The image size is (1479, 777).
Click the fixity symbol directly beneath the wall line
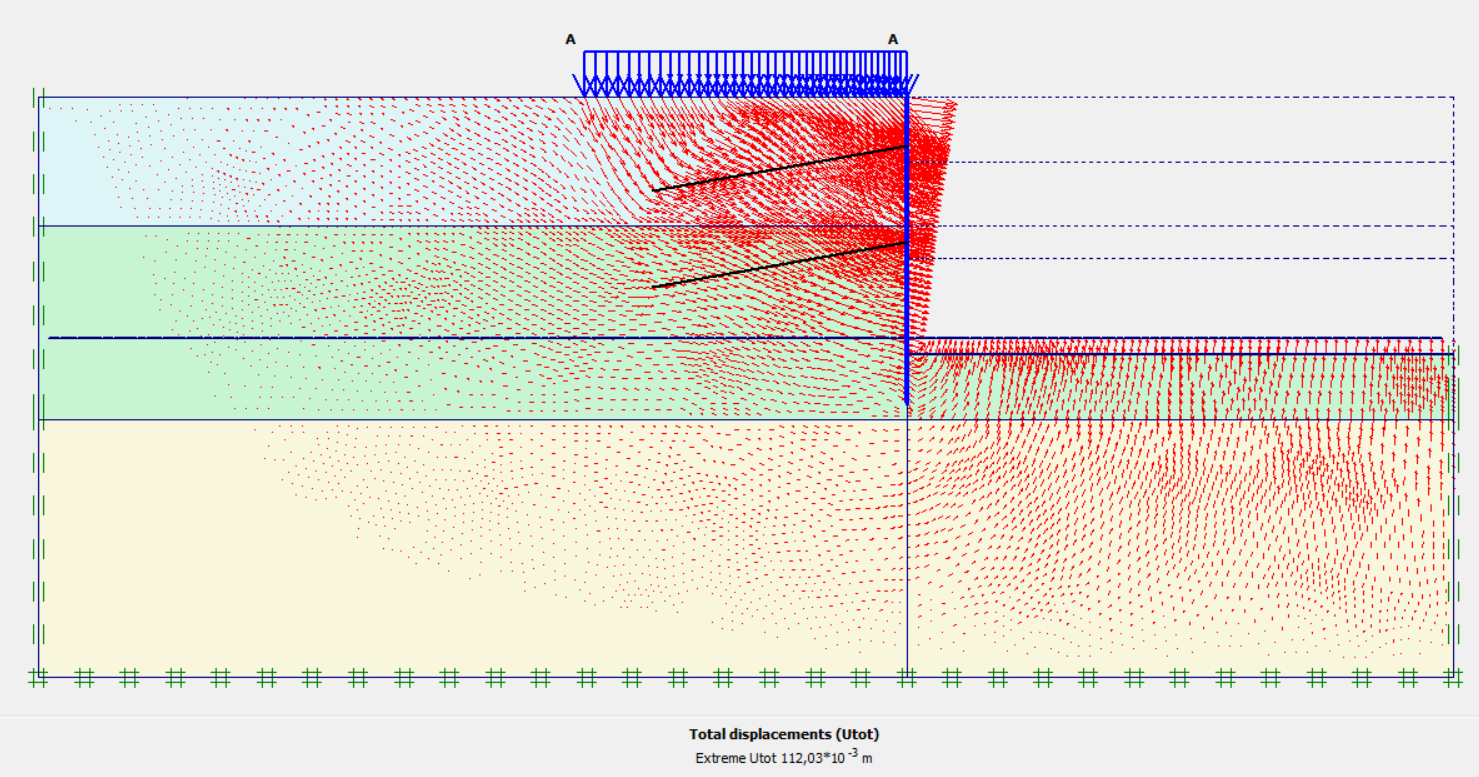tap(907, 678)
